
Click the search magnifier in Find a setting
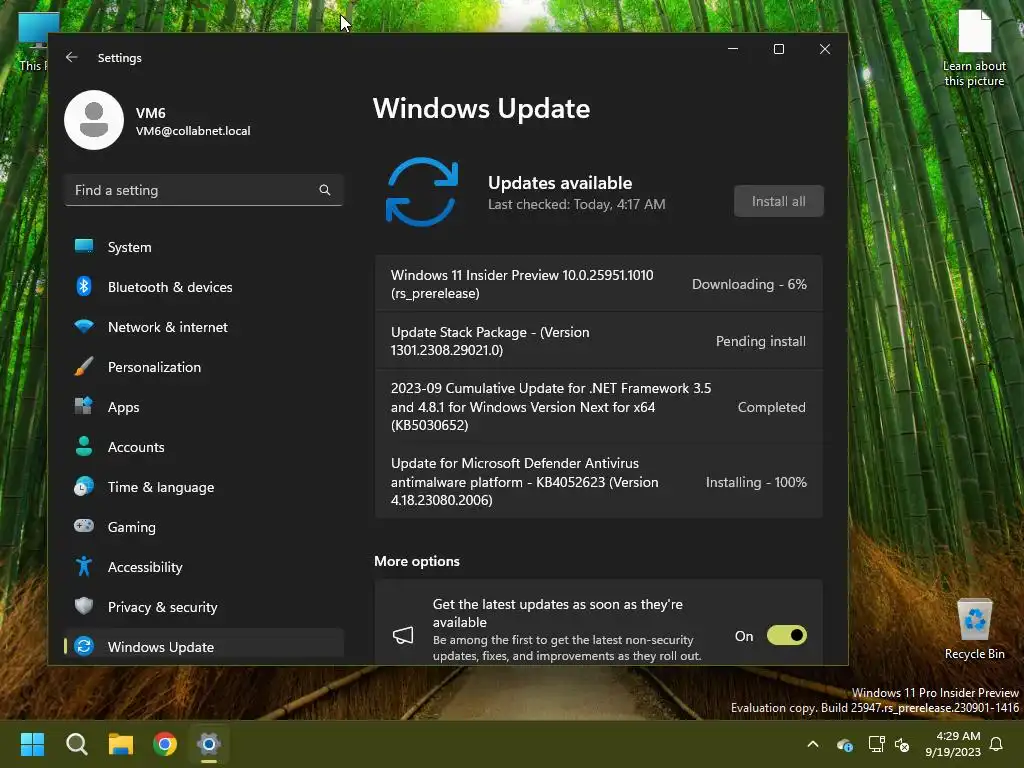click(x=325, y=190)
